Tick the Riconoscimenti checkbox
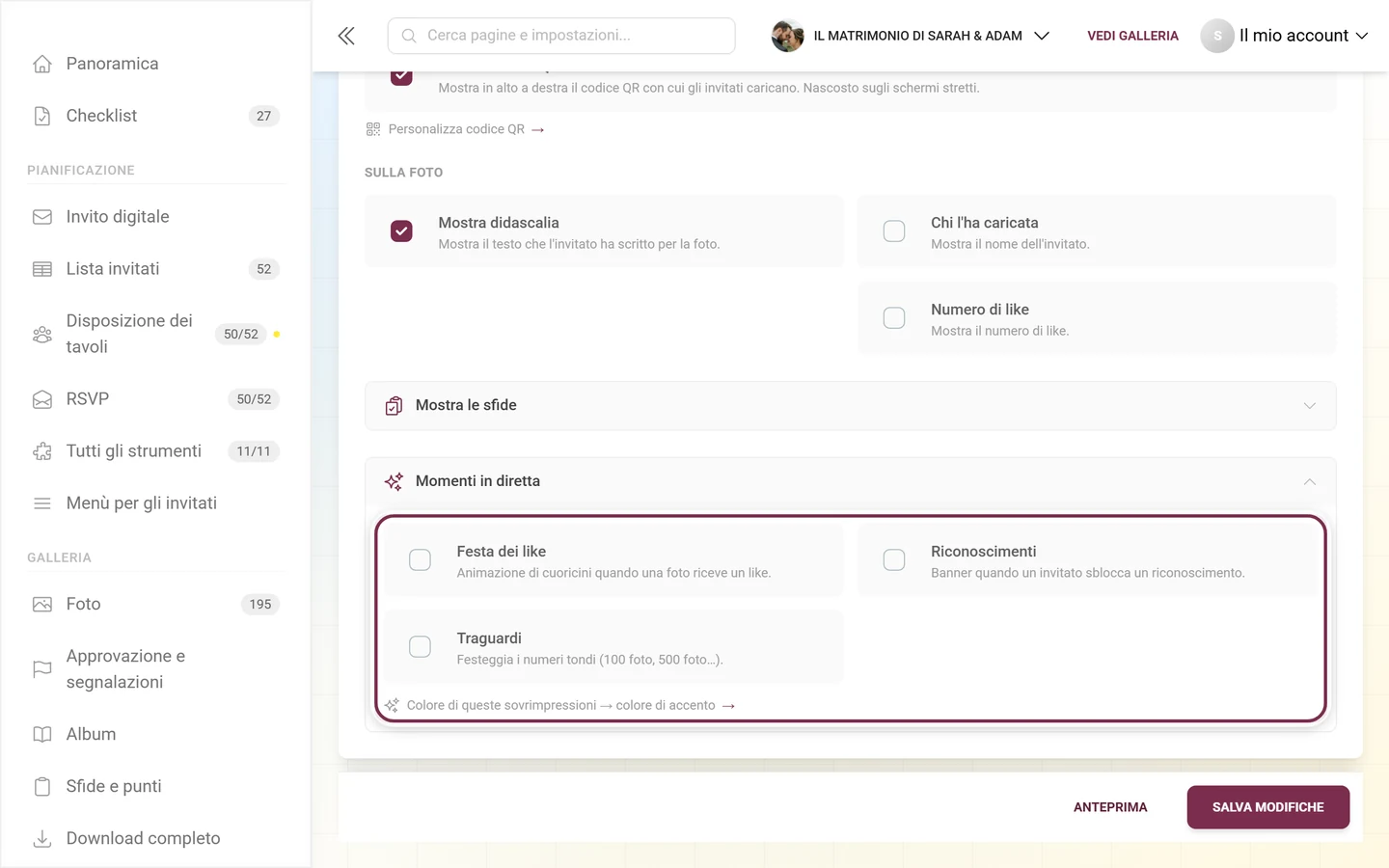This screenshot has height=868, width=1389. (894, 560)
